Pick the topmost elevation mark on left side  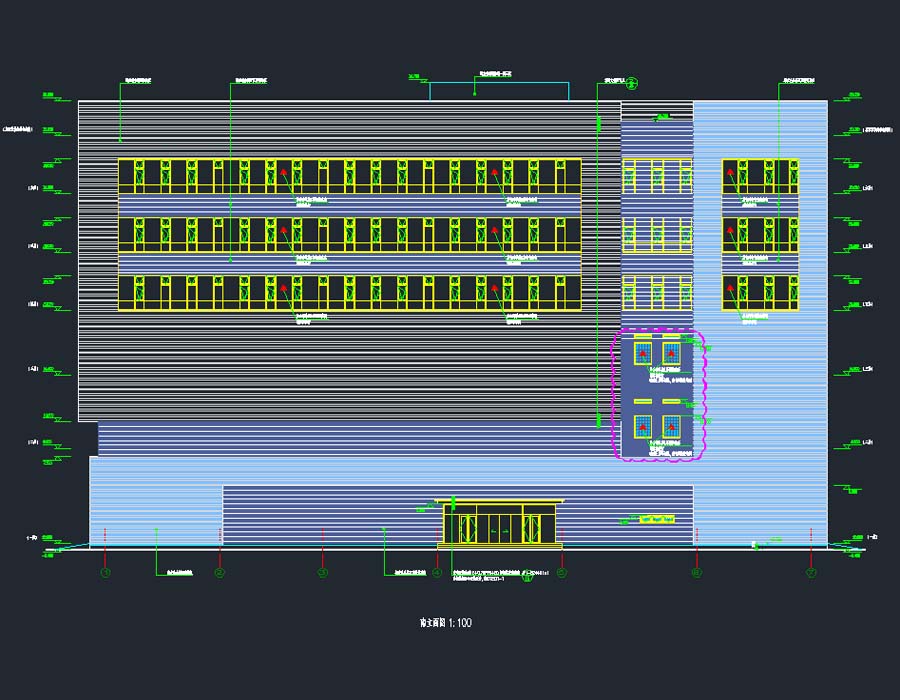[47, 96]
